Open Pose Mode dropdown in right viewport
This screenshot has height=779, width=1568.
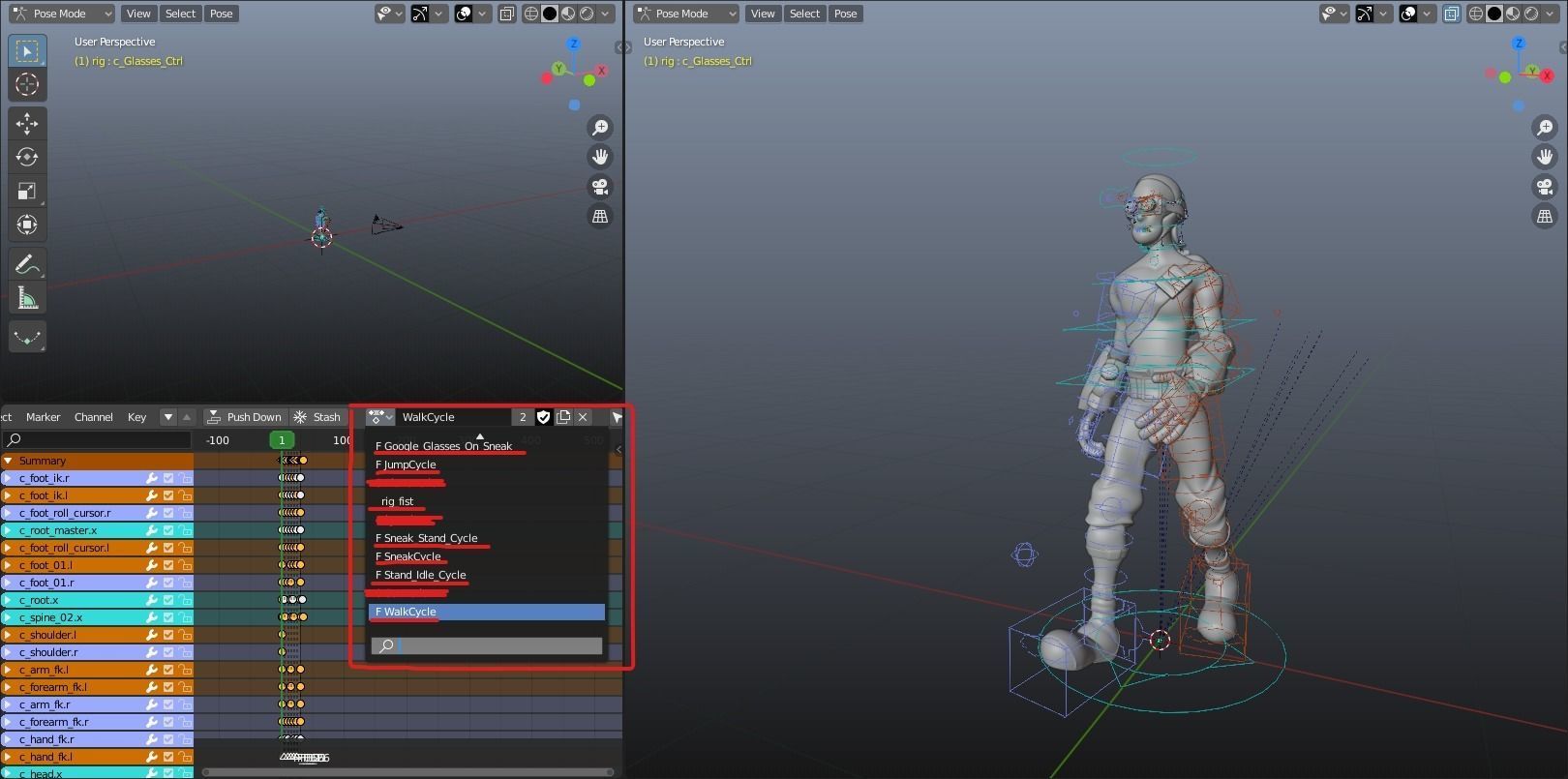tap(686, 14)
